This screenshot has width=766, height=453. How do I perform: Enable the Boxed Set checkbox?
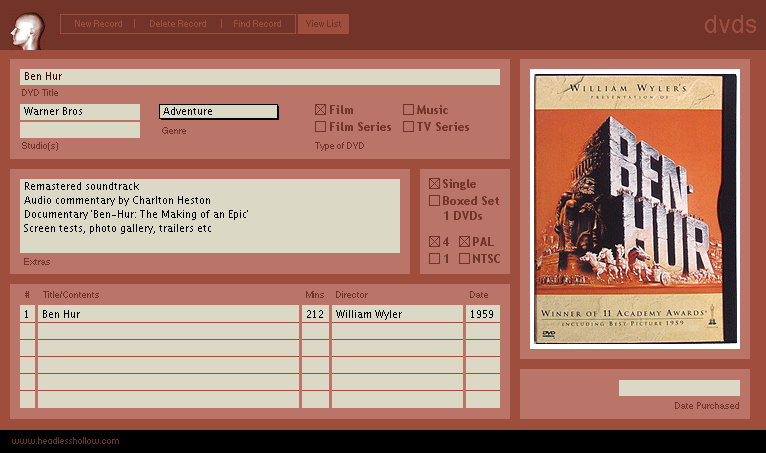click(434, 200)
